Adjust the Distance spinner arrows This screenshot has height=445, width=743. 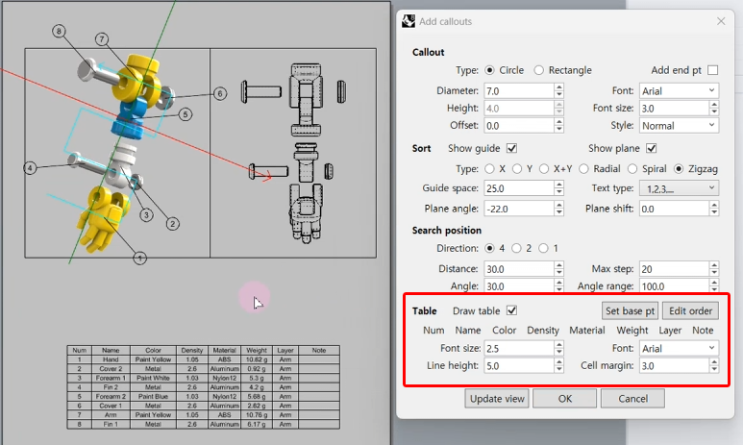[559, 269]
